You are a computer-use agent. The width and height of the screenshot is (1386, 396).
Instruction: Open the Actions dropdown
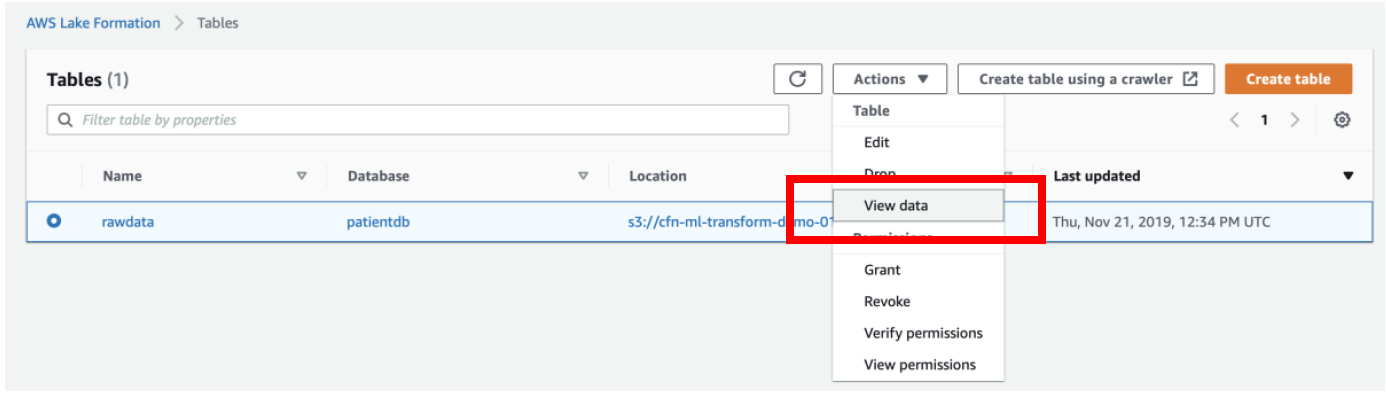[x=891, y=79]
